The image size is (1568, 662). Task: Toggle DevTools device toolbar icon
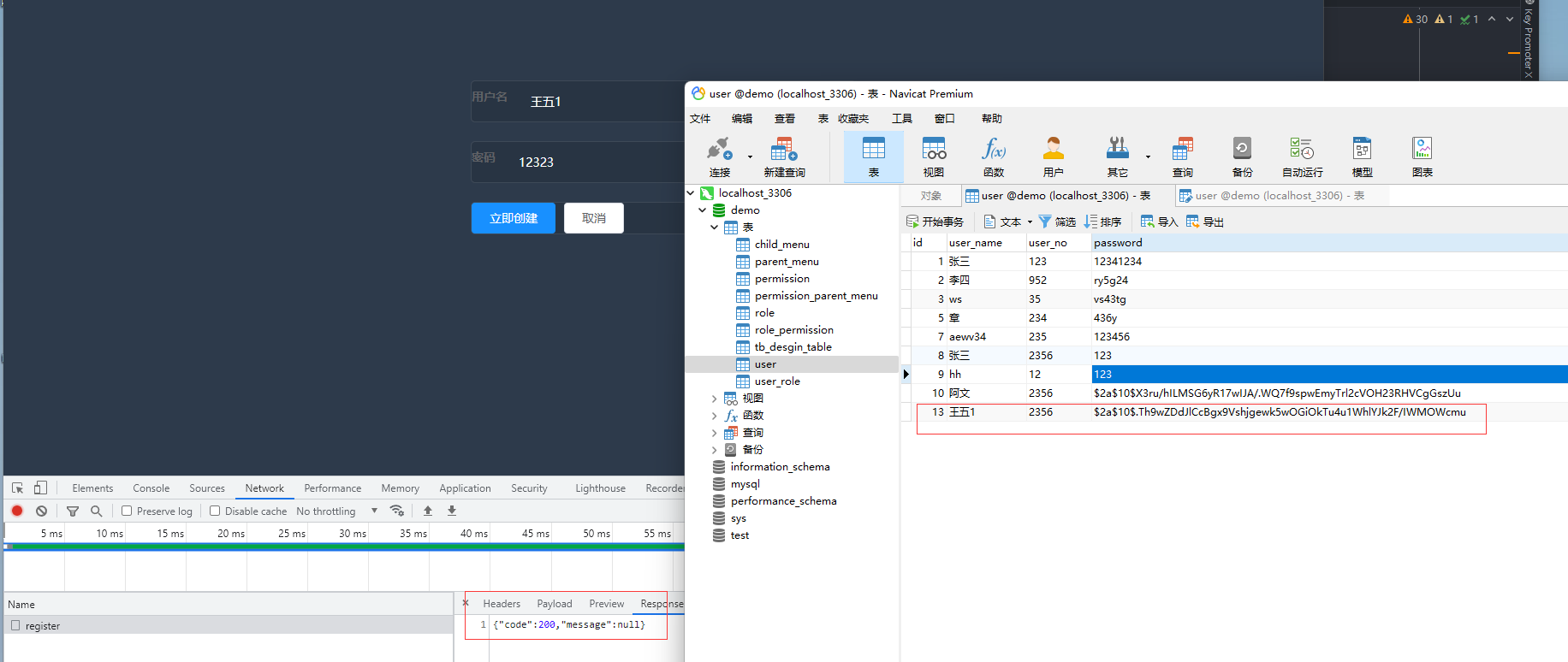point(40,488)
